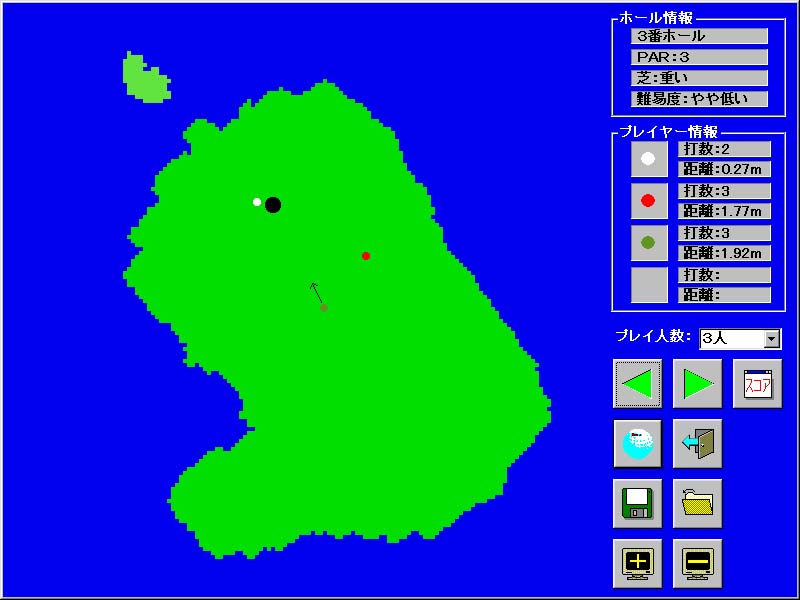Viewport: 800px width, 600px height.
Task: Click the golf ball icon button
Action: click(x=637, y=443)
